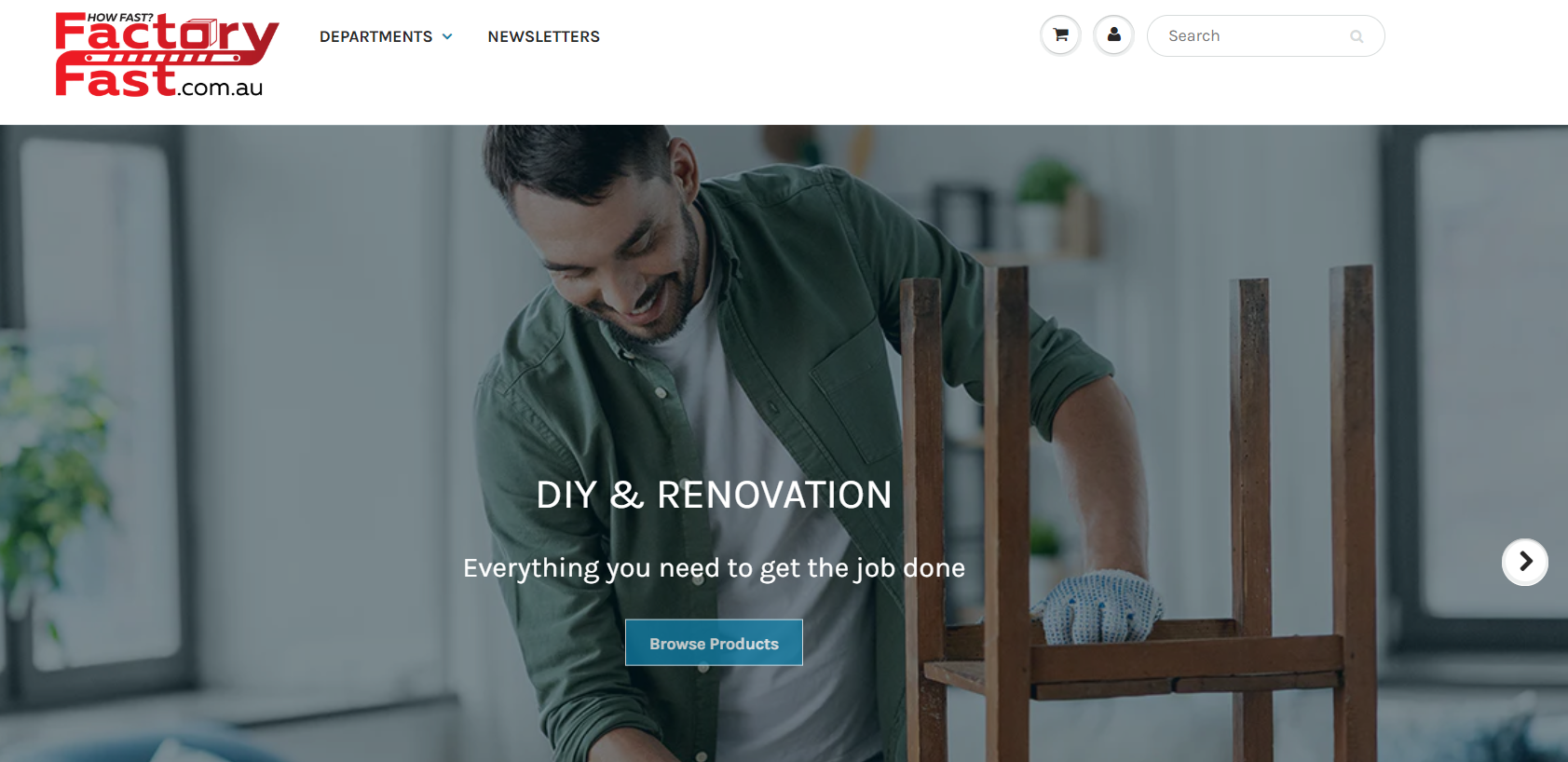This screenshot has height=762, width=1568.
Task: Click the DIY & RENOVATION heading
Action: (x=714, y=495)
